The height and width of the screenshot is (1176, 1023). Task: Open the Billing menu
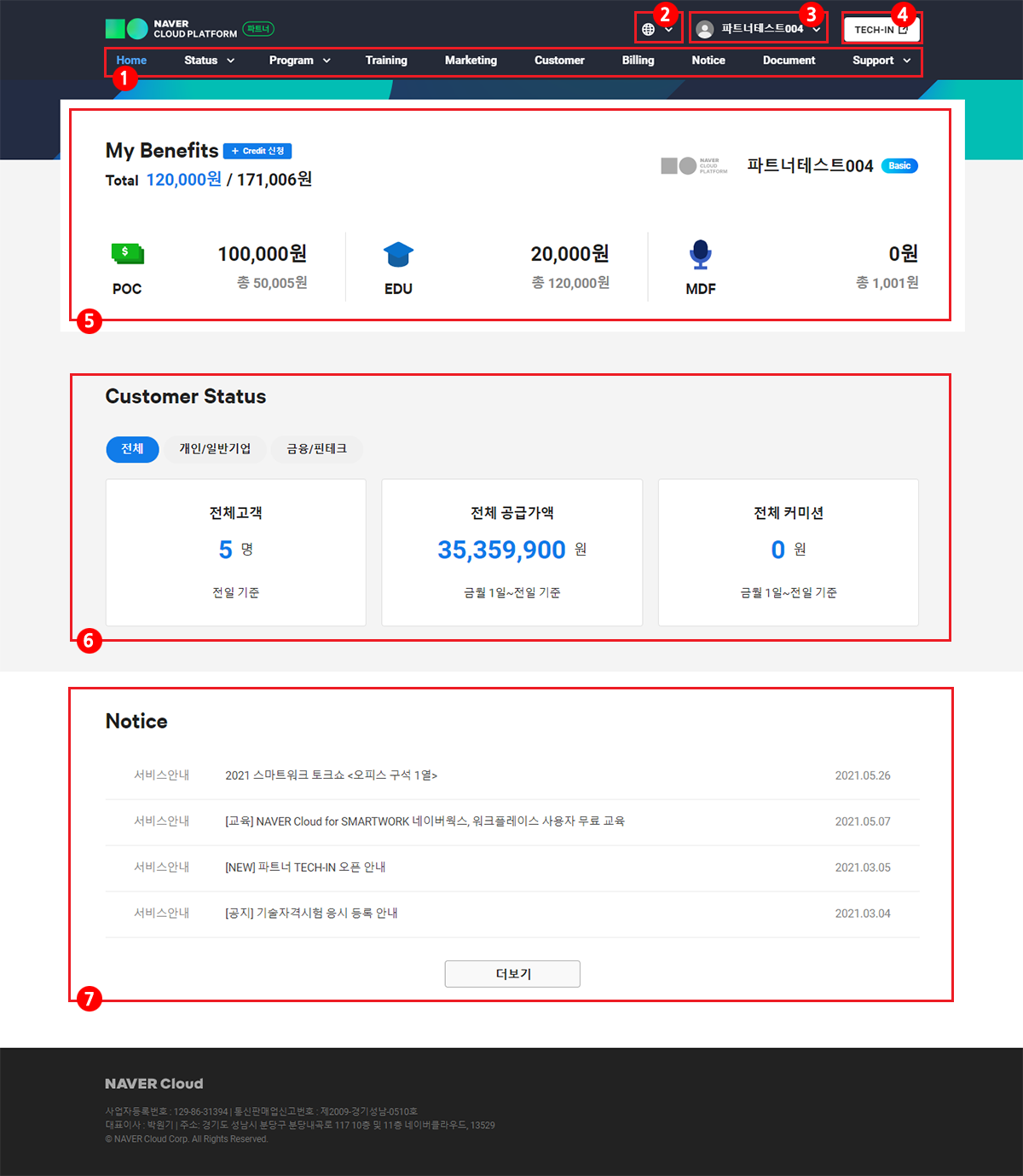pyautogui.click(x=638, y=61)
